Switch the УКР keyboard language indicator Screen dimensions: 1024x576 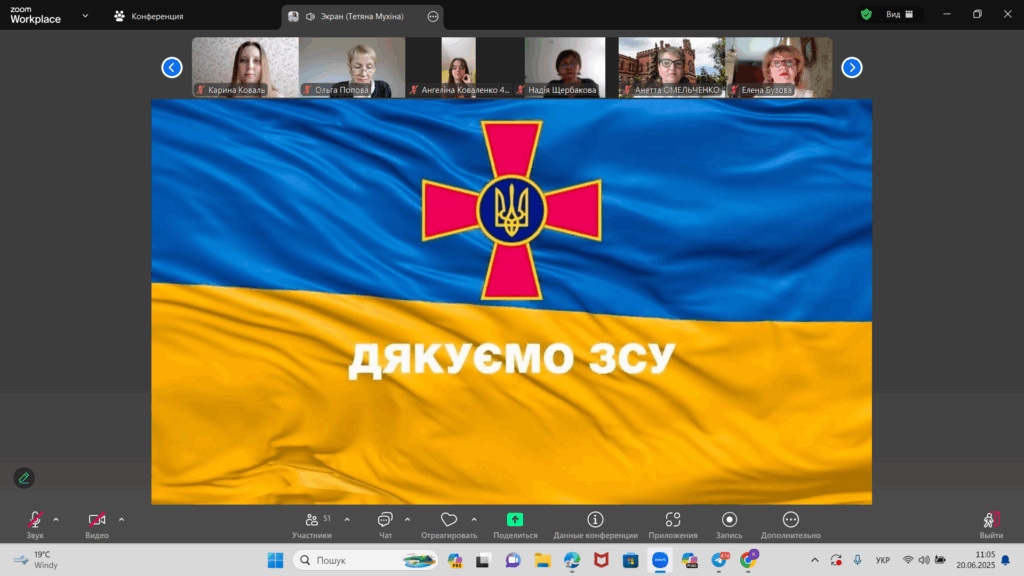click(x=883, y=560)
